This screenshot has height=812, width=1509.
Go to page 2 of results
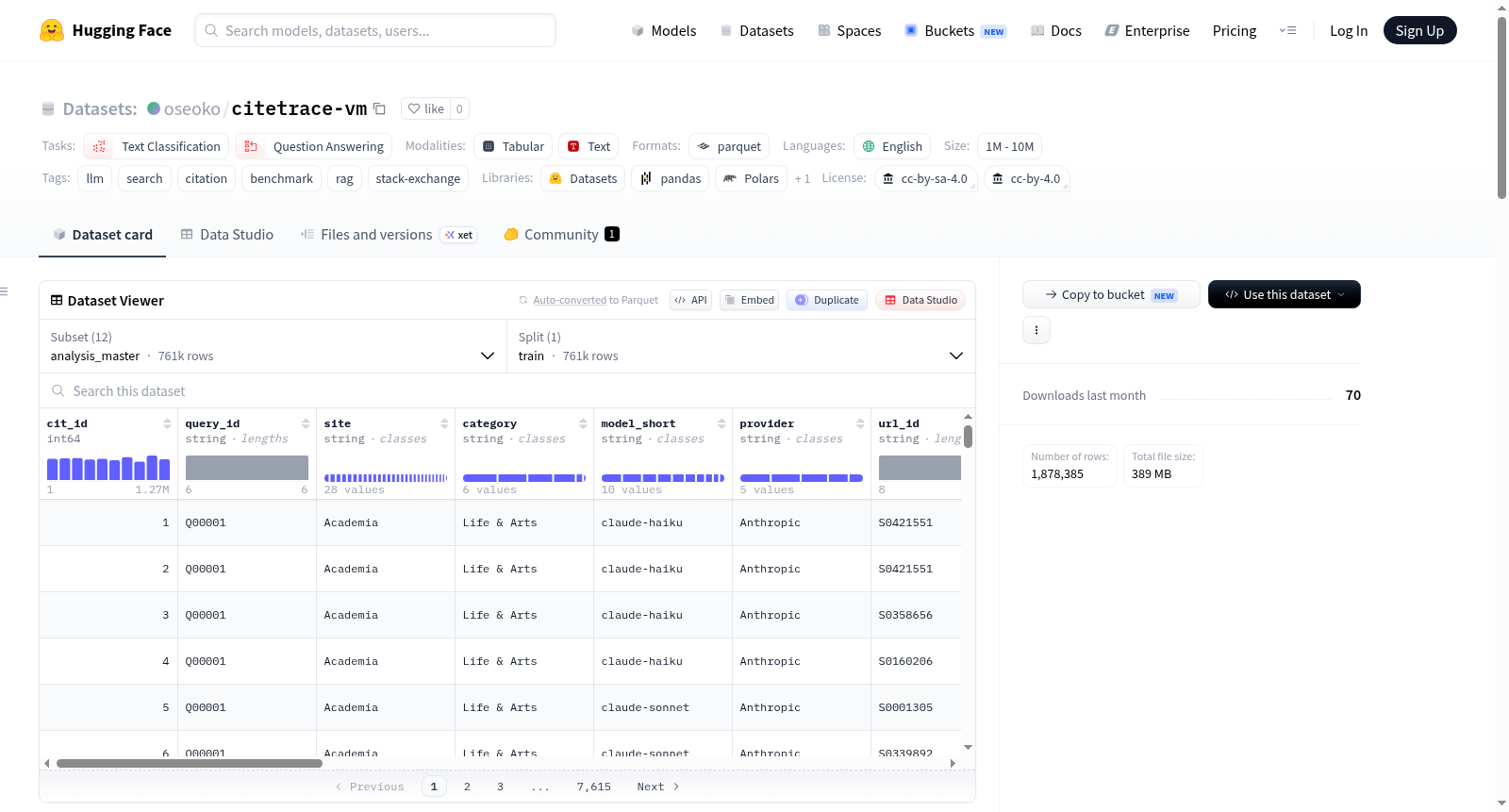click(x=467, y=787)
